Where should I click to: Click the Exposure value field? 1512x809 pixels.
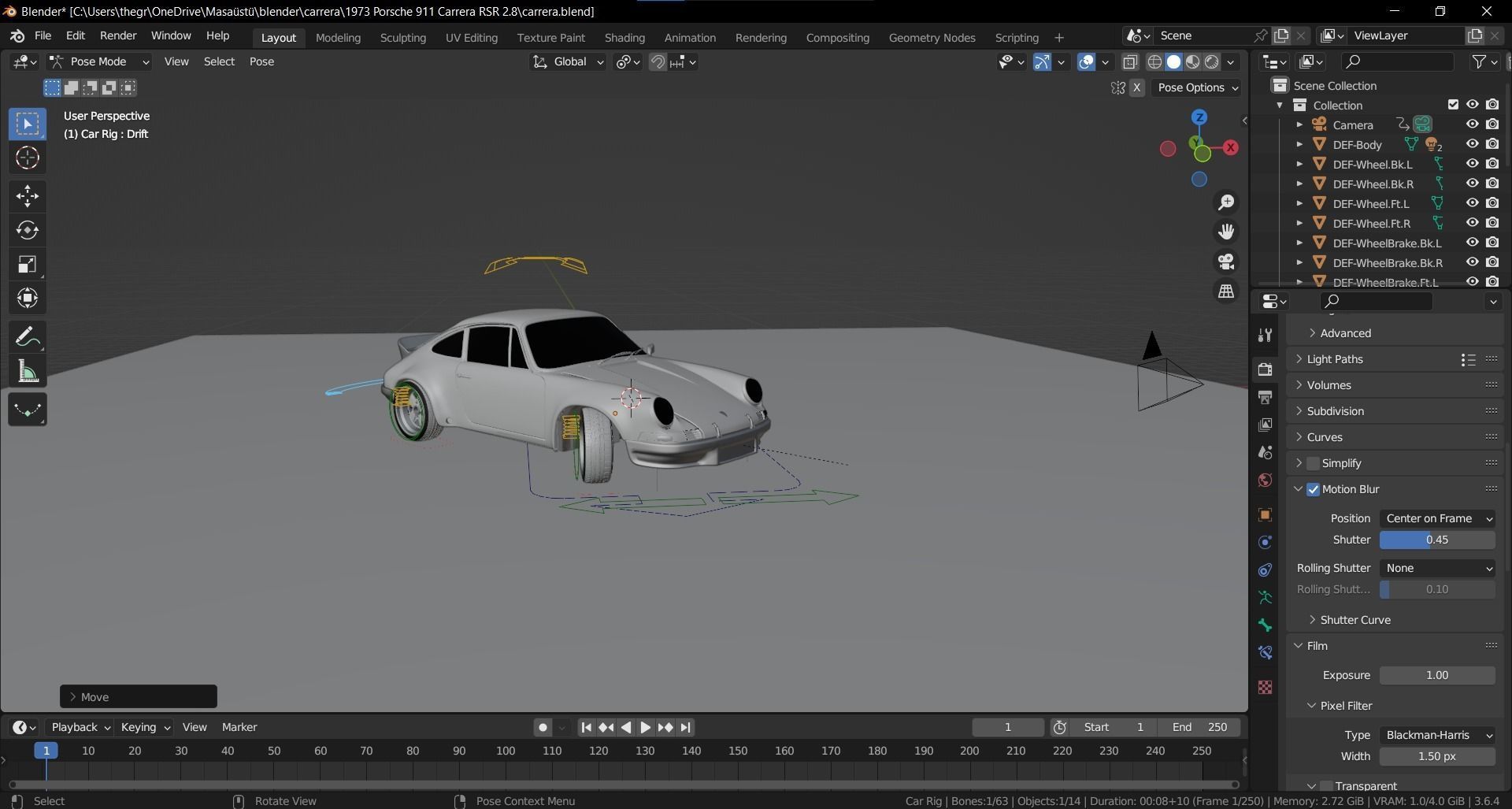[x=1437, y=675]
